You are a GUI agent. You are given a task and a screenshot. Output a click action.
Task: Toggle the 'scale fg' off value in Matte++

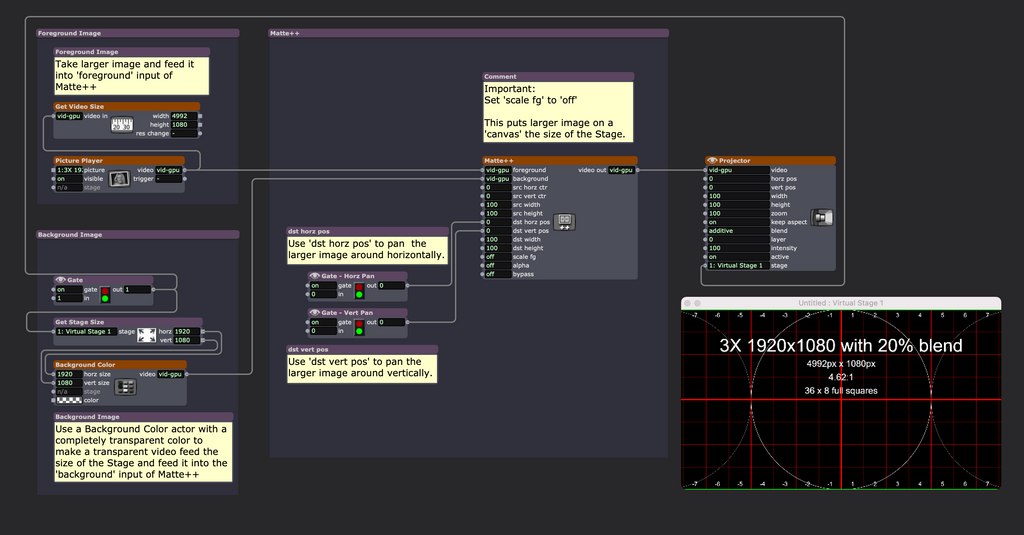(497, 257)
